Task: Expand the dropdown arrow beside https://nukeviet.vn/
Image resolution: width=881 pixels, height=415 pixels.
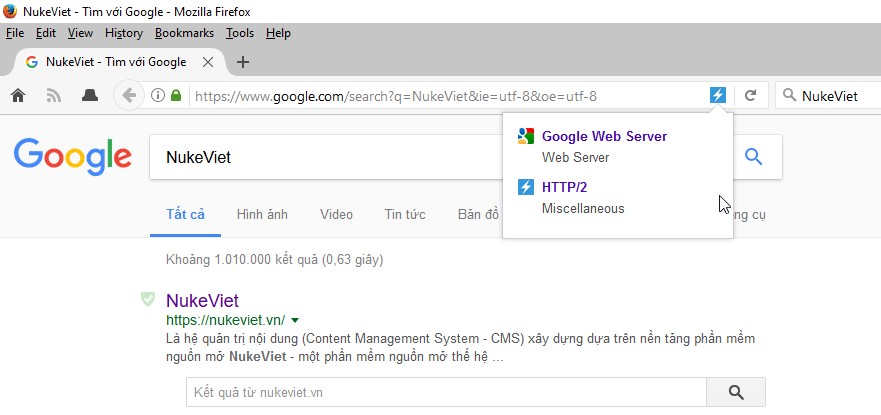Action: point(296,320)
